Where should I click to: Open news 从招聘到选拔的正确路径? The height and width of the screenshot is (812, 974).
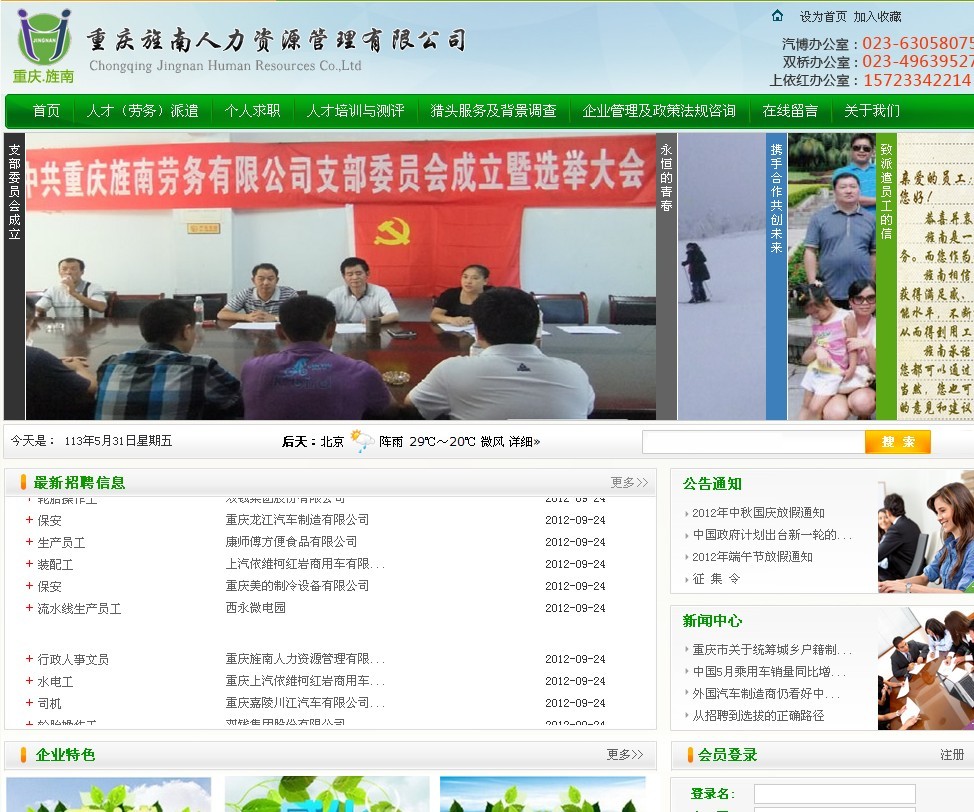[x=758, y=716]
